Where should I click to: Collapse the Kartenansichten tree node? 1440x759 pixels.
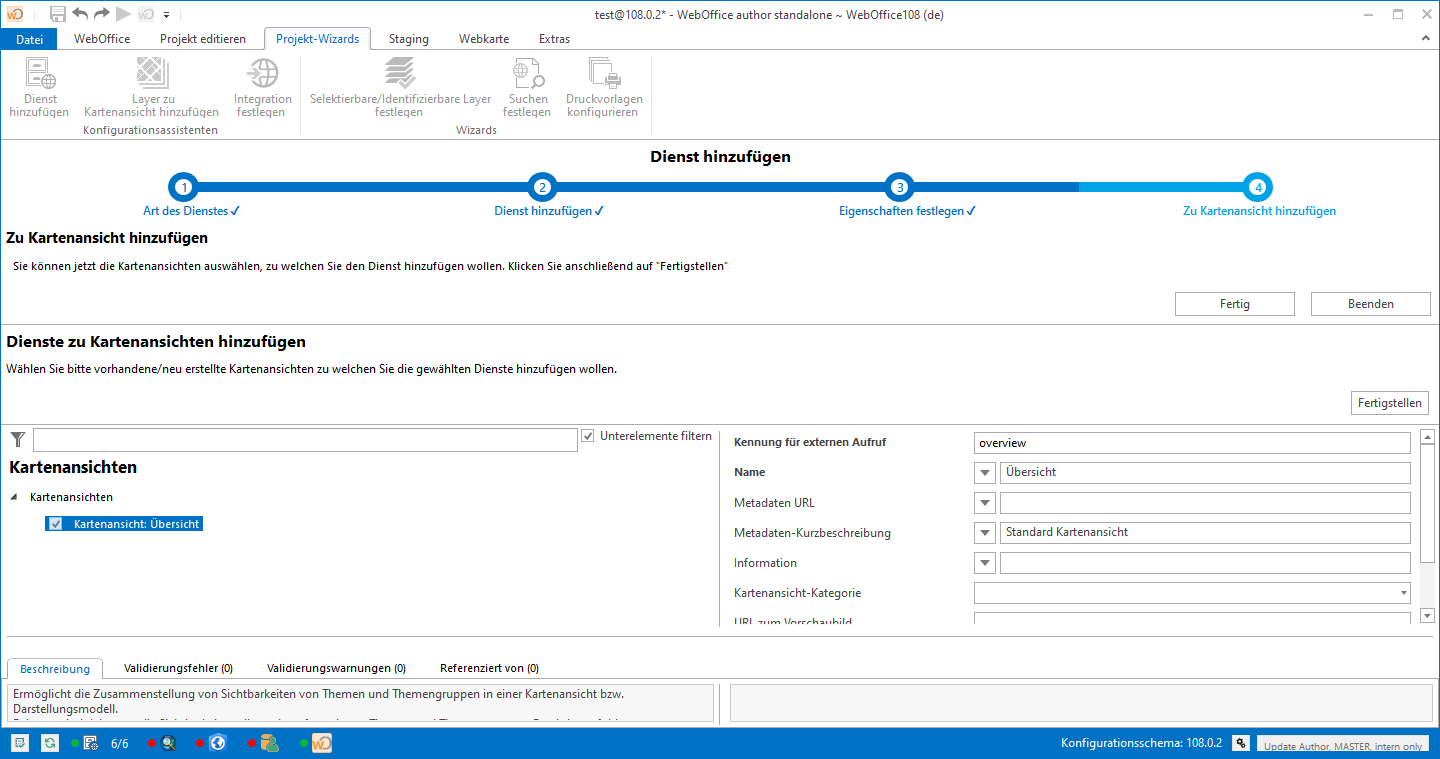click(15, 497)
